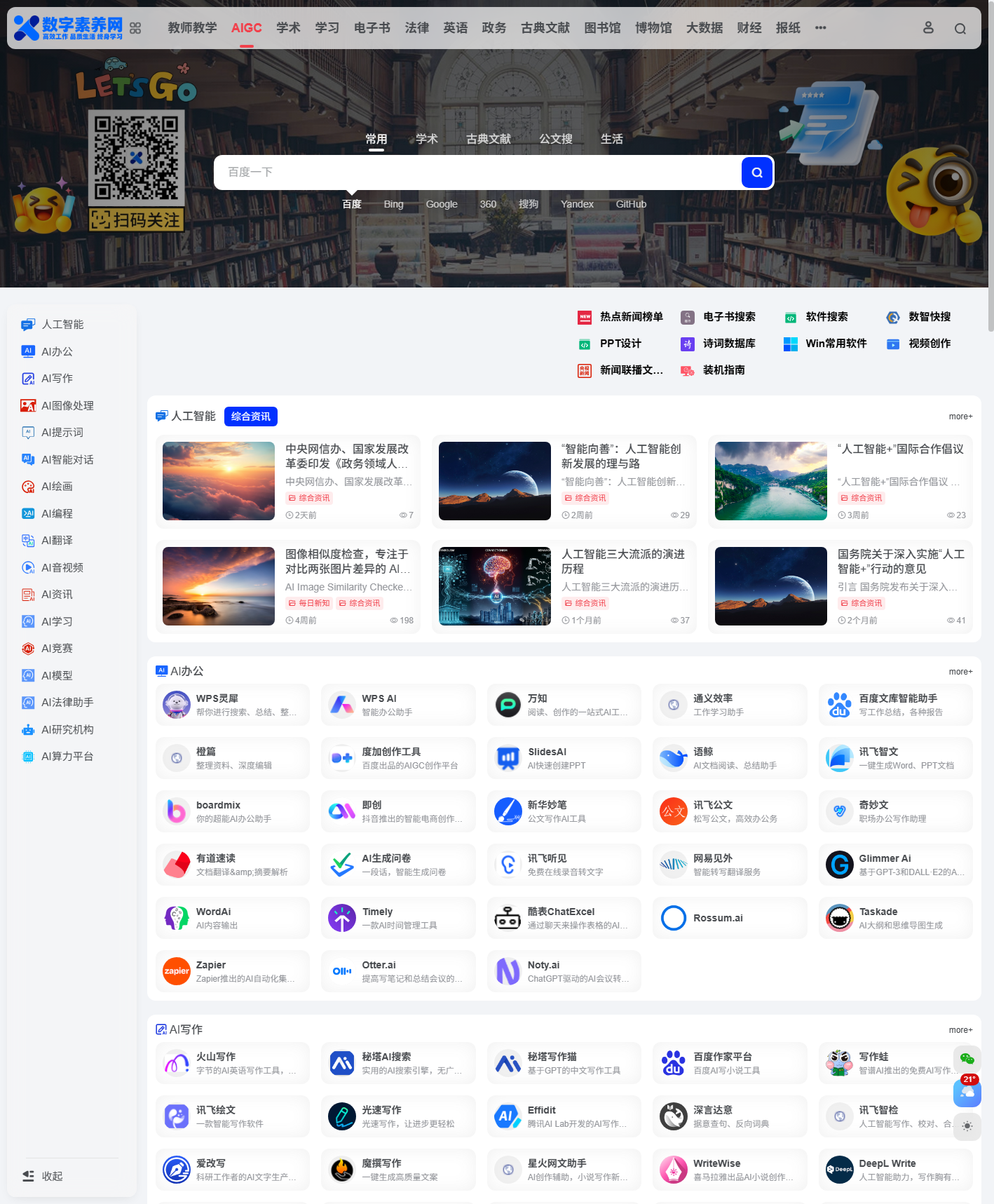
Task: Open 诗词数据库 shortcut link
Action: click(x=719, y=344)
